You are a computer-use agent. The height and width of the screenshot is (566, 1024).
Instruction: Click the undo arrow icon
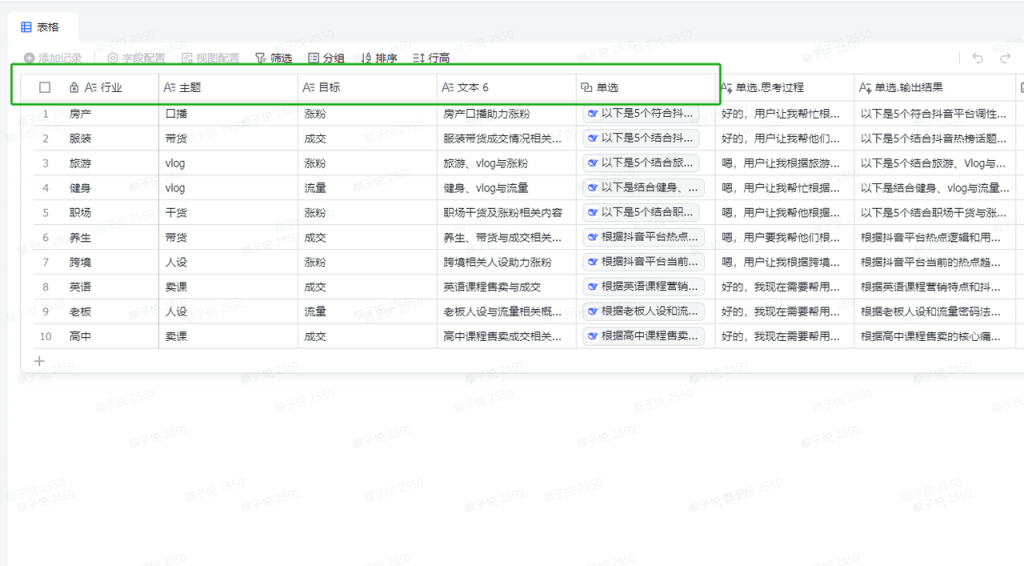point(977,59)
